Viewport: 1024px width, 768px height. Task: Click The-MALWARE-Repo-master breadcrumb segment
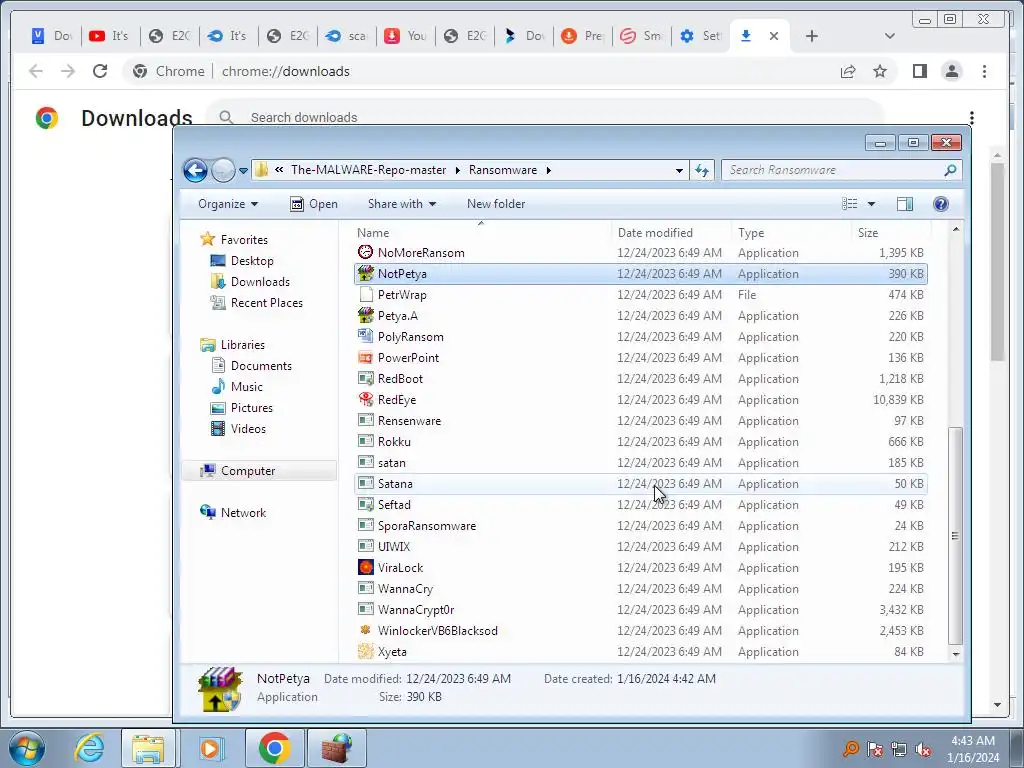[368, 170]
